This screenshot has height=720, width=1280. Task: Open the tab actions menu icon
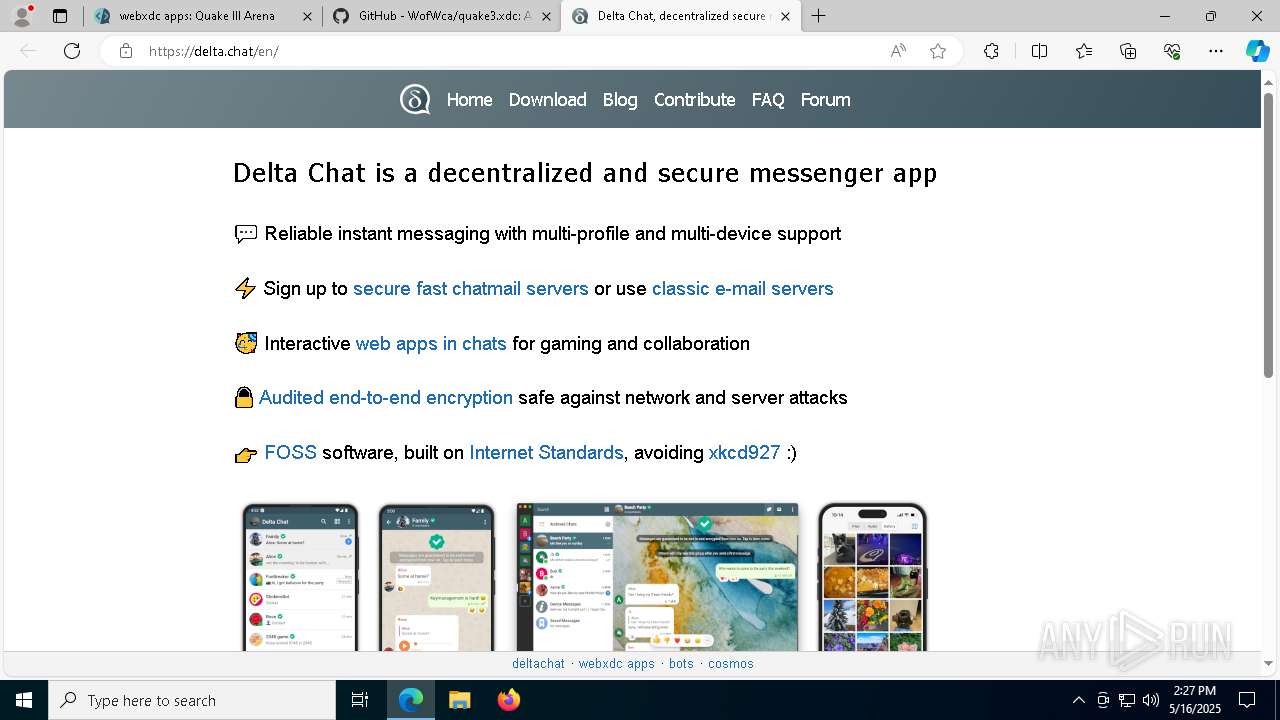pos(60,16)
